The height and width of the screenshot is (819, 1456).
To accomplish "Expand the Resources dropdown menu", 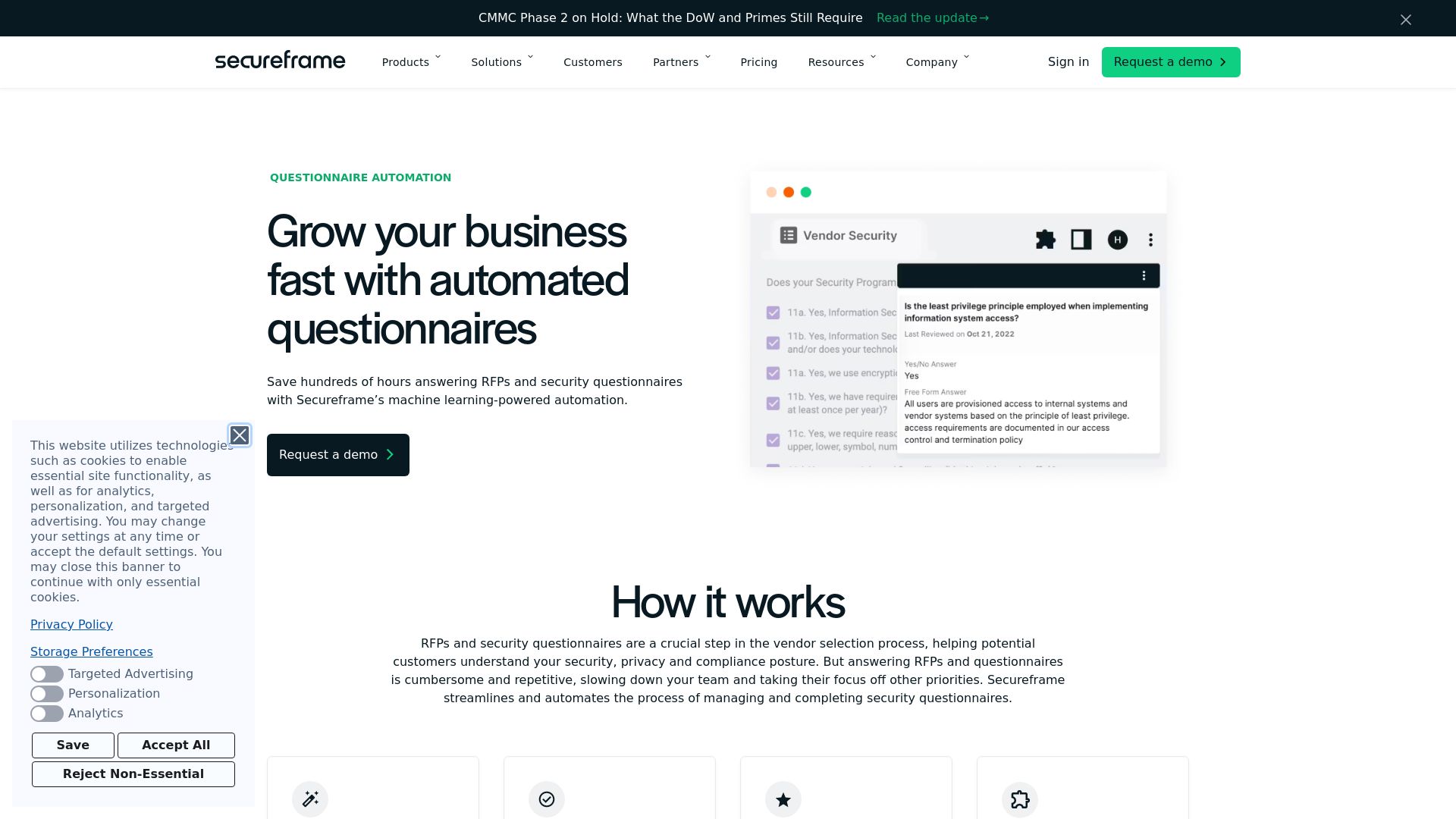I will pos(842,62).
